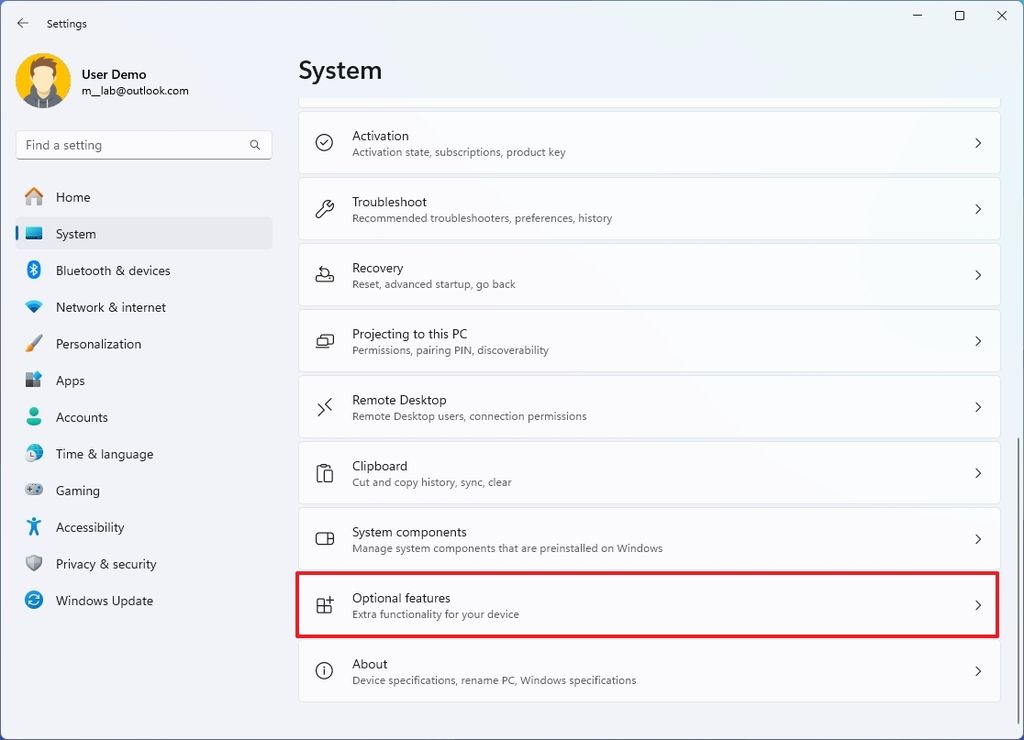Expand the Recovery settings row chevron
Viewport: 1024px width, 740px height.
pyautogui.click(x=978, y=275)
